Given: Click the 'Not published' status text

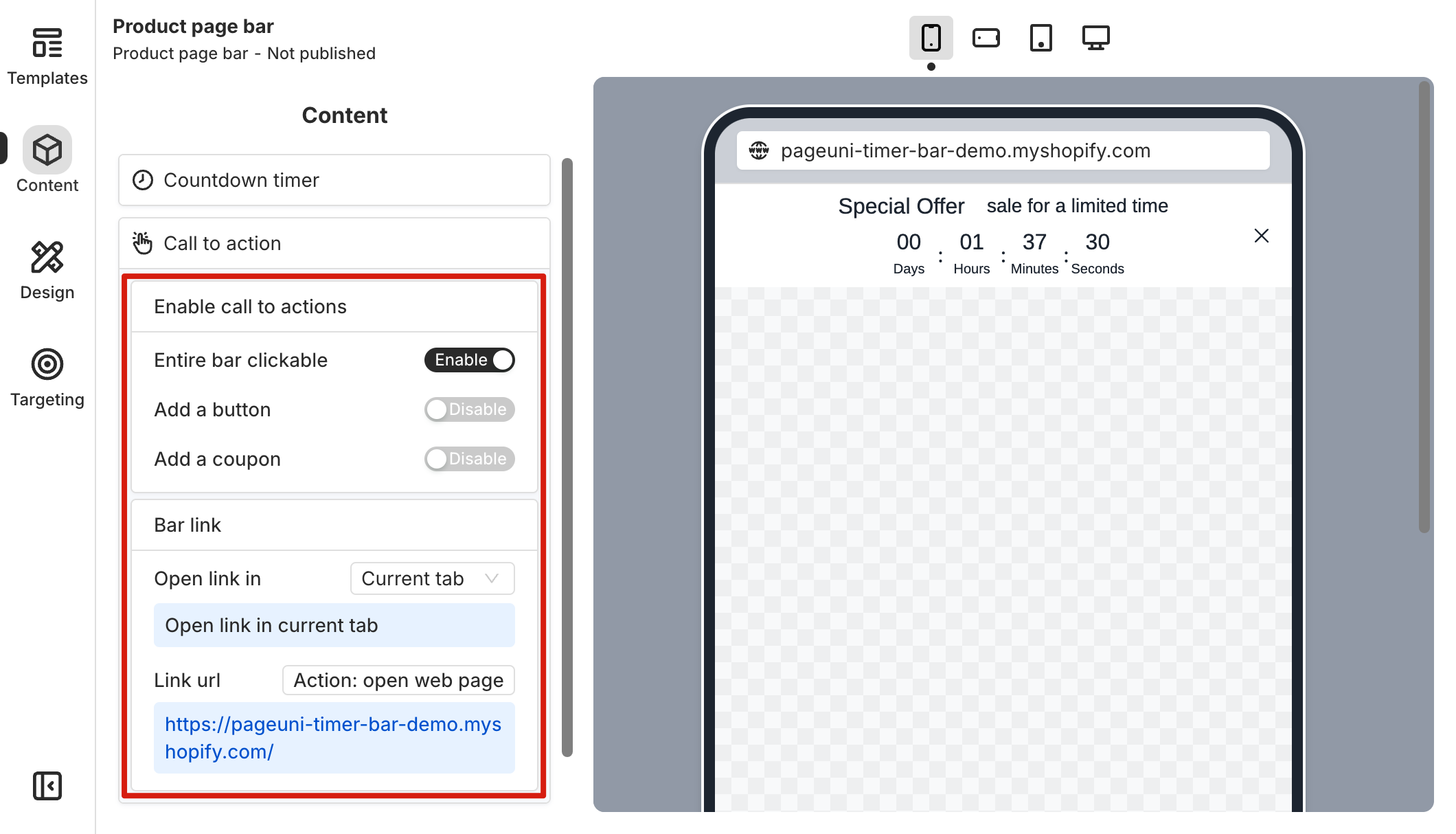Looking at the screenshot, I should pos(321,54).
